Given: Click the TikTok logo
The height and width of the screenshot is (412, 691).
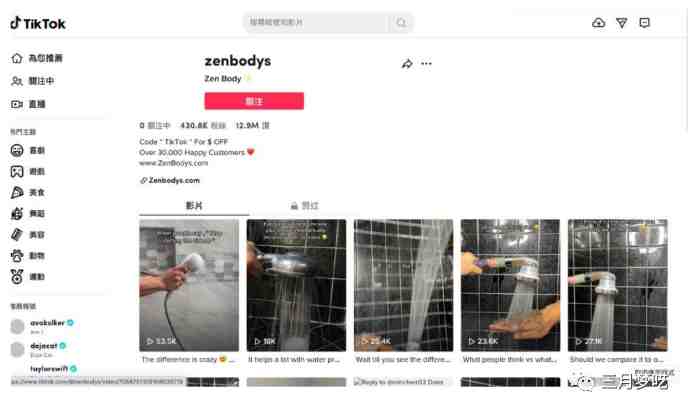Looking at the screenshot, I should [38, 23].
